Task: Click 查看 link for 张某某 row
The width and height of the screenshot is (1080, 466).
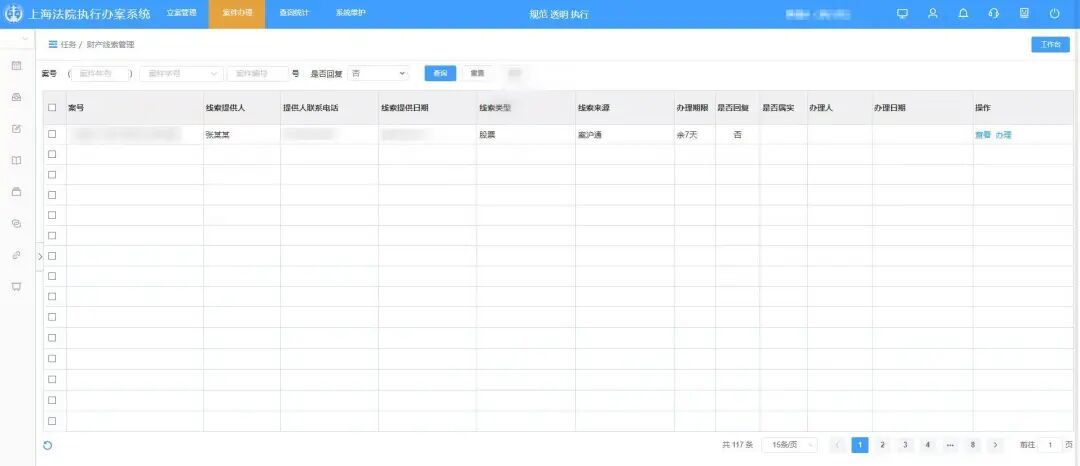Action: click(x=982, y=135)
